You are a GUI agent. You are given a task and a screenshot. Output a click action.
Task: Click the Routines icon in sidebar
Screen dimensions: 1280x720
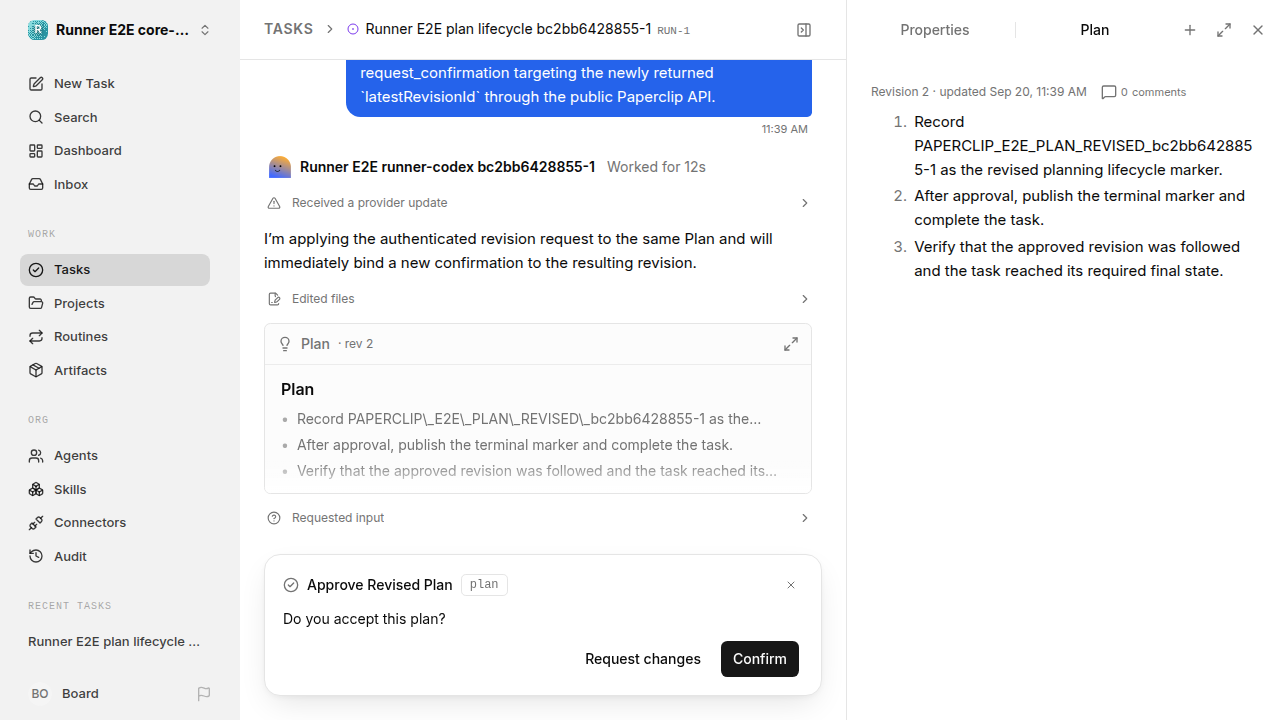click(36, 337)
